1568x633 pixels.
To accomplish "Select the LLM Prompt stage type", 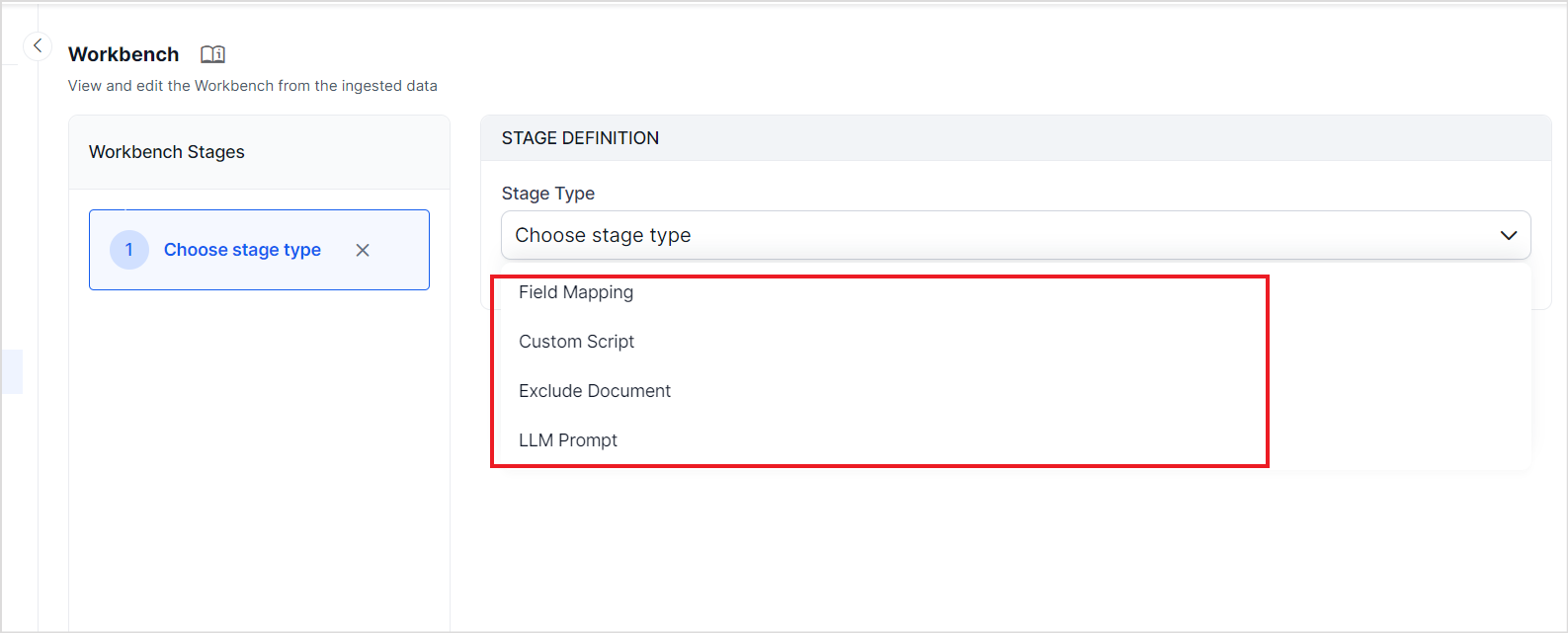I will [x=568, y=440].
